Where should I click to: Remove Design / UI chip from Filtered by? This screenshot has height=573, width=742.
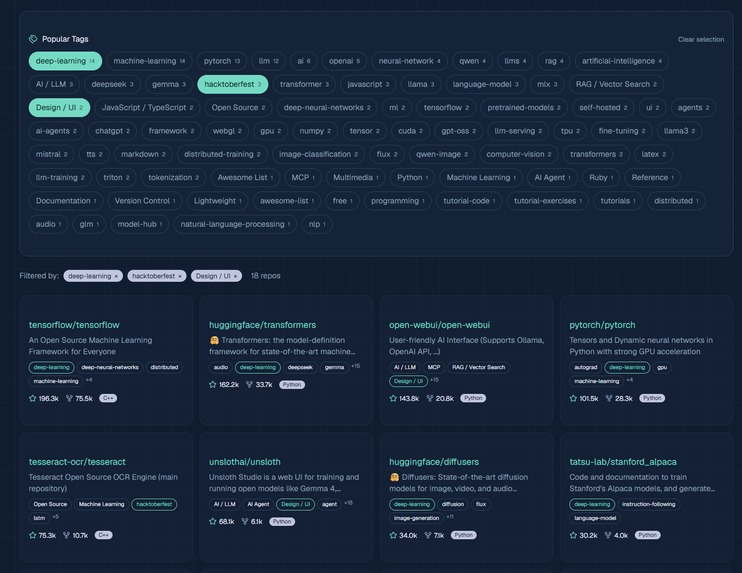point(235,276)
